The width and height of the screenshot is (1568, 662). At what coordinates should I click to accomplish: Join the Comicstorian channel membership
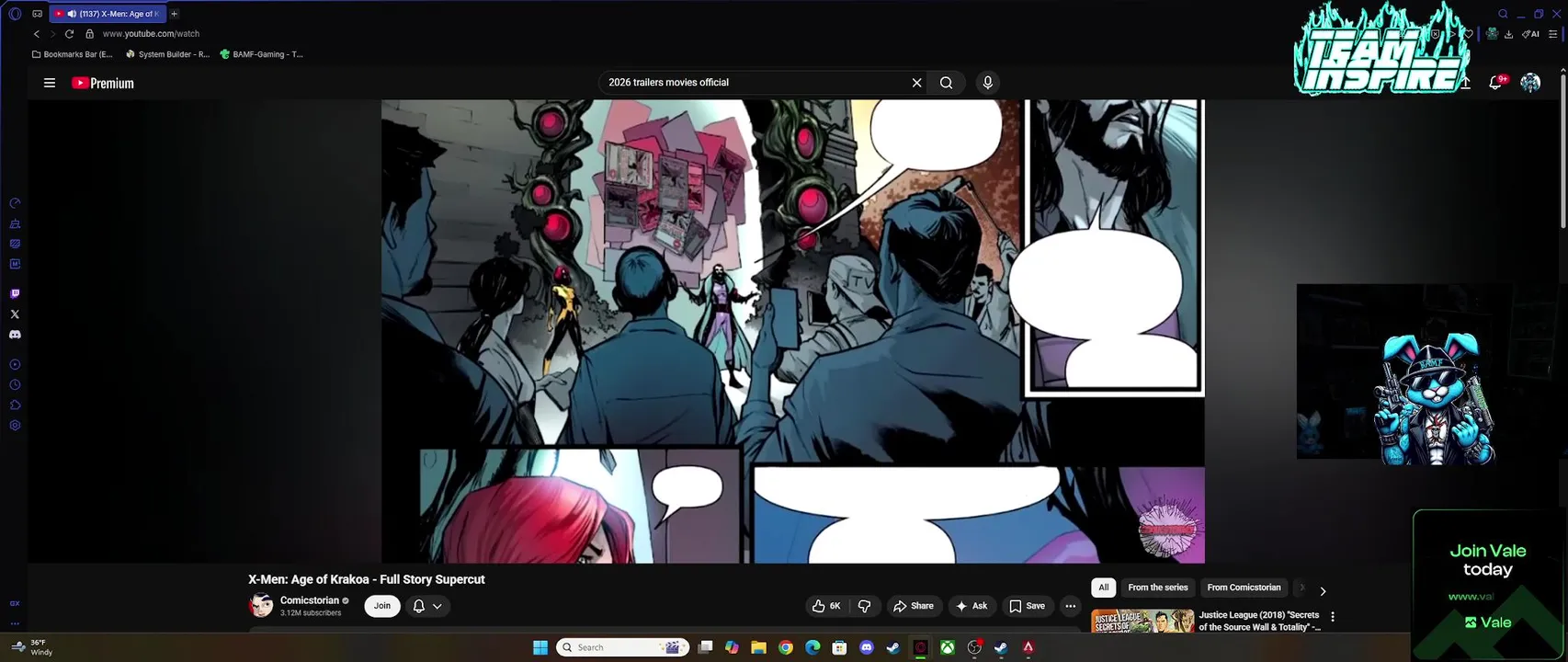pyautogui.click(x=382, y=606)
